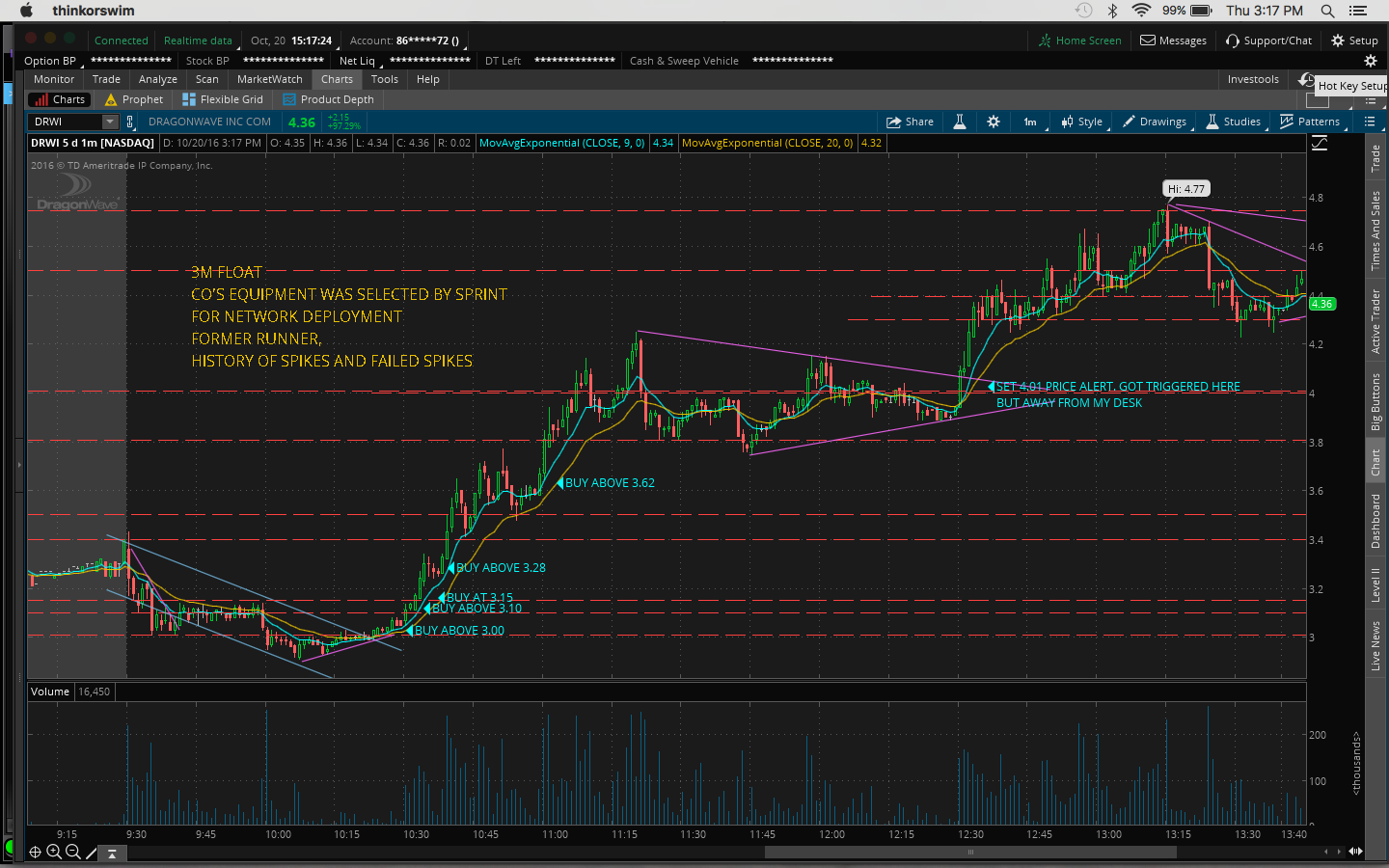1389x868 pixels.
Task: Open chart settings gear icon
Action: point(994,122)
